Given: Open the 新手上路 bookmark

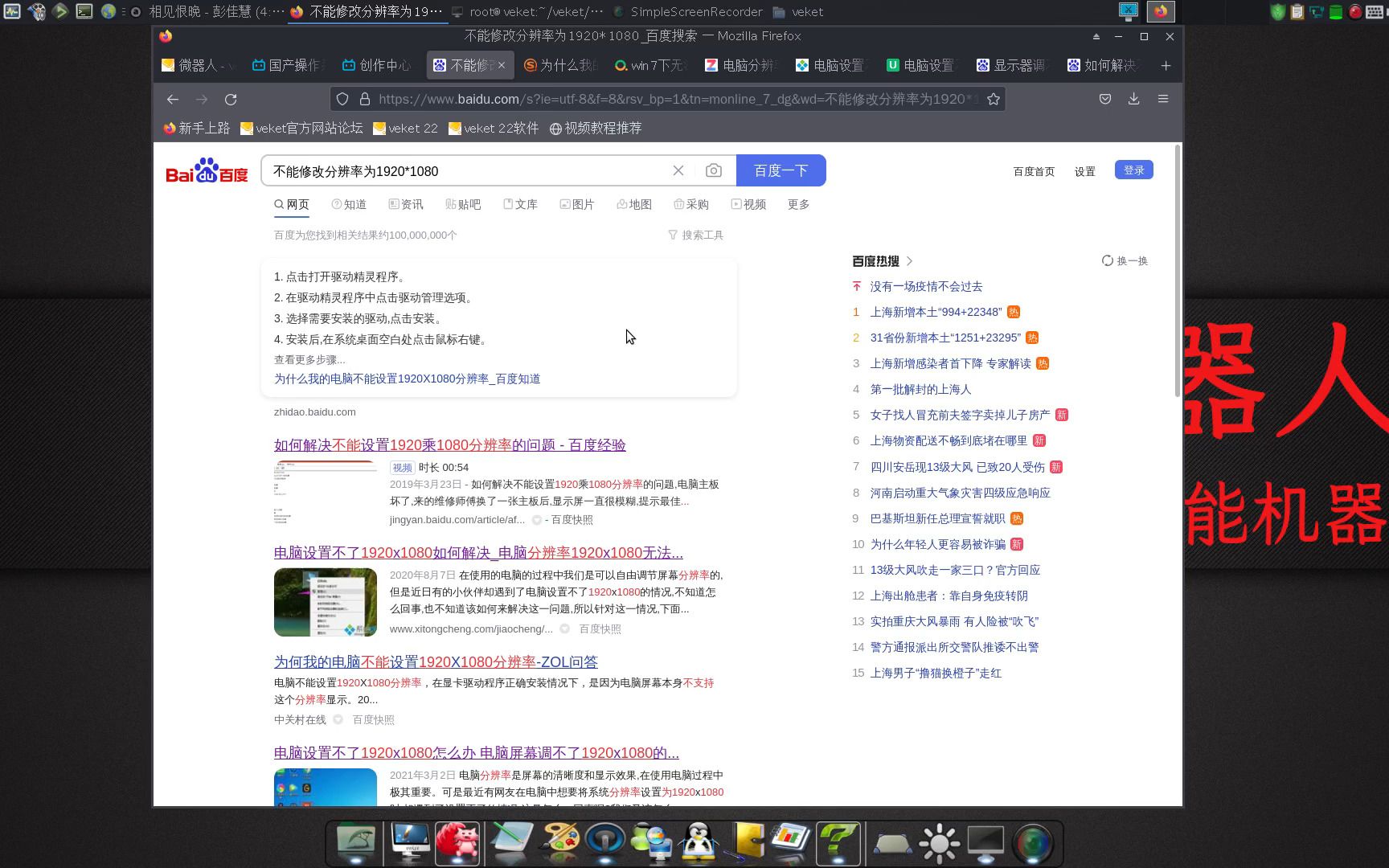Looking at the screenshot, I should (x=196, y=128).
